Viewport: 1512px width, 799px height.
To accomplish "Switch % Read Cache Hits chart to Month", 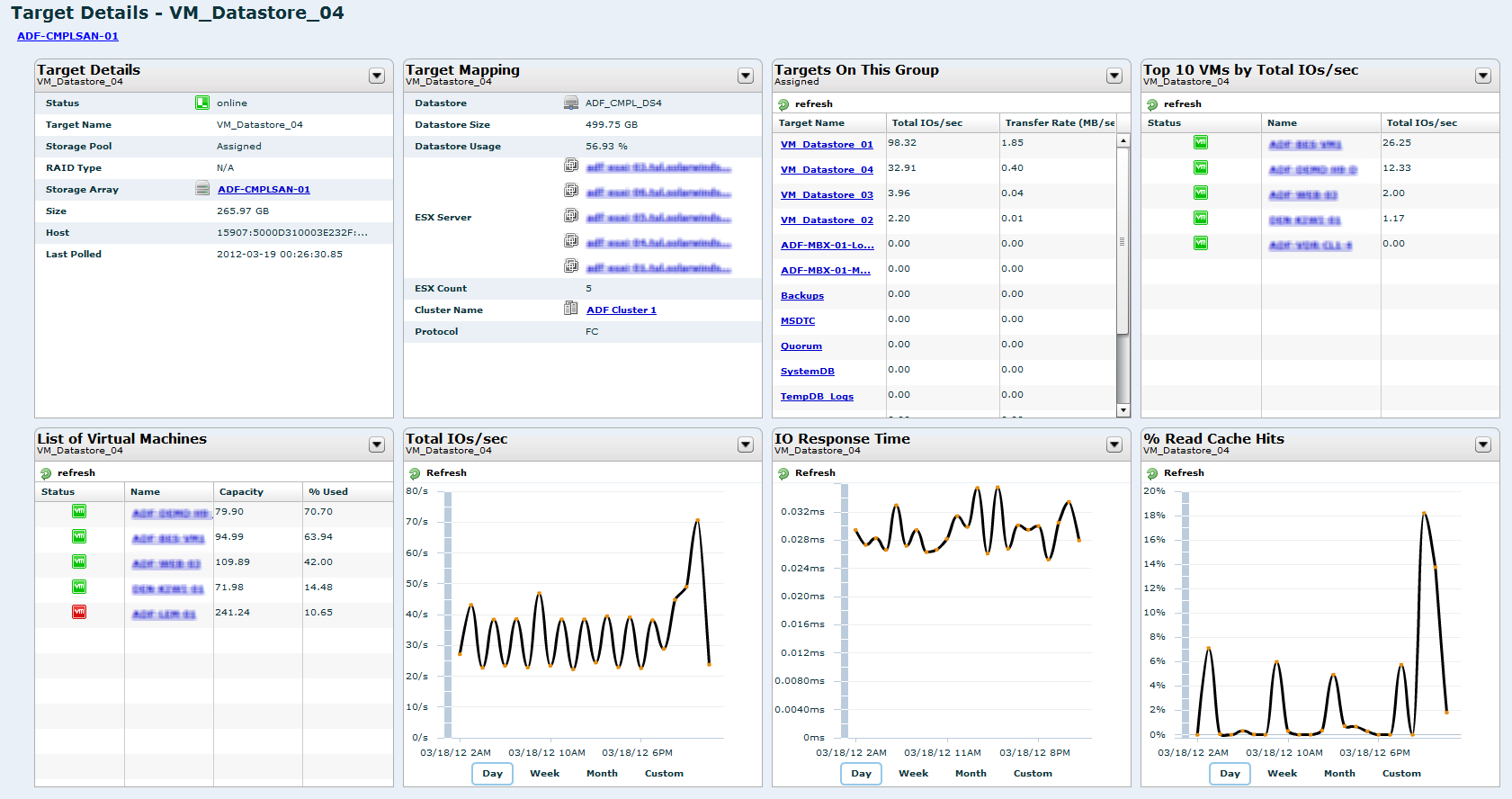I will pyautogui.click(x=1340, y=774).
